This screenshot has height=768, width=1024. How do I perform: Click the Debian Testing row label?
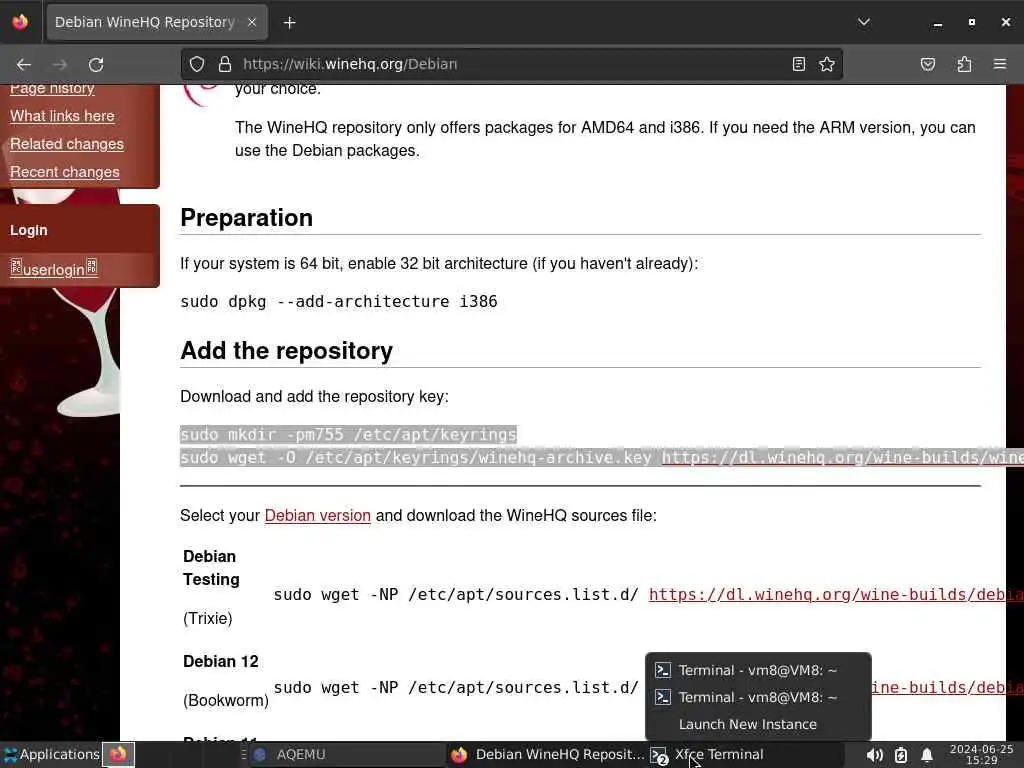[211, 568]
